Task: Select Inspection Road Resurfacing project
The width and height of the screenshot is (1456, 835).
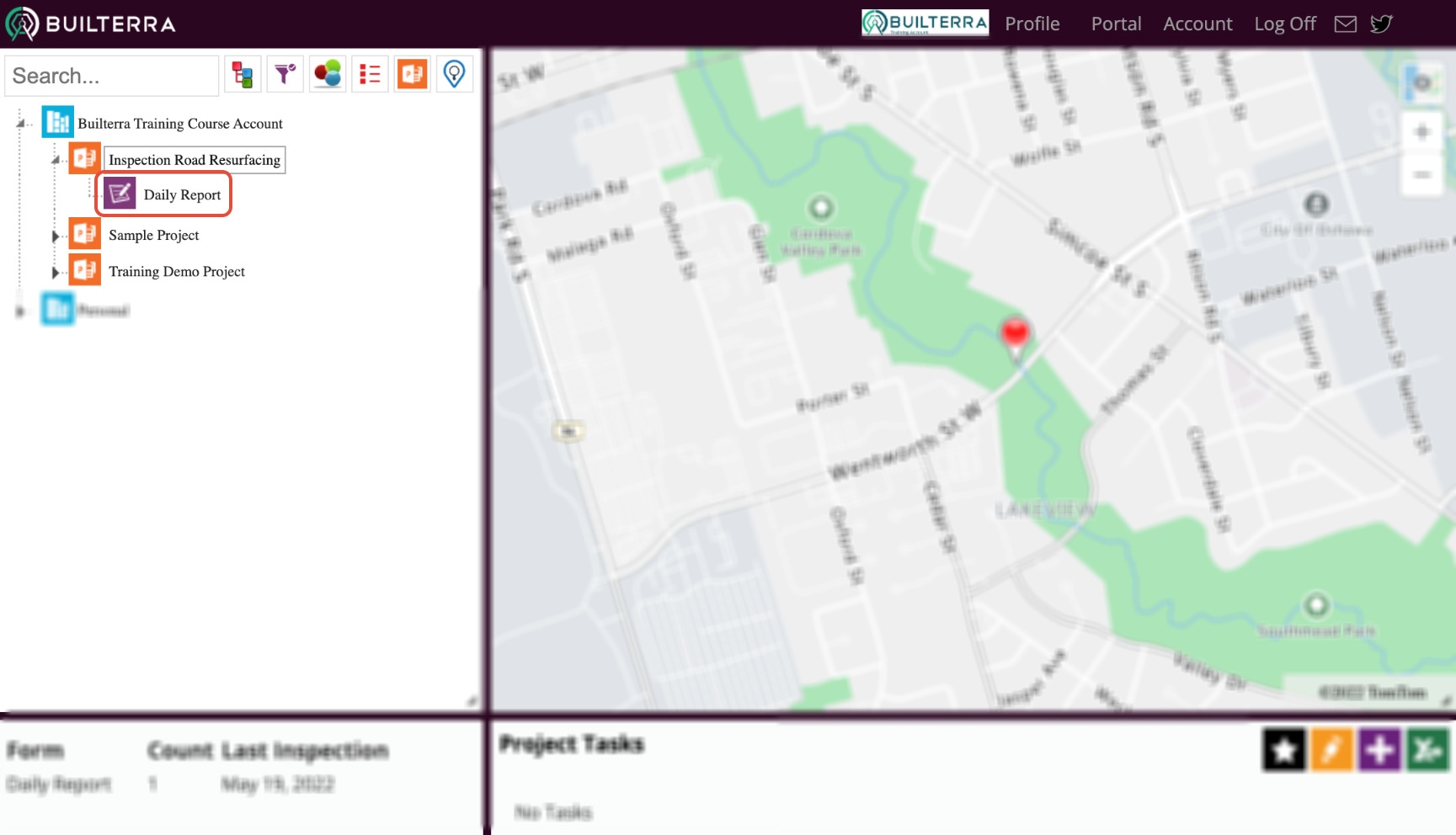Action: pos(195,160)
